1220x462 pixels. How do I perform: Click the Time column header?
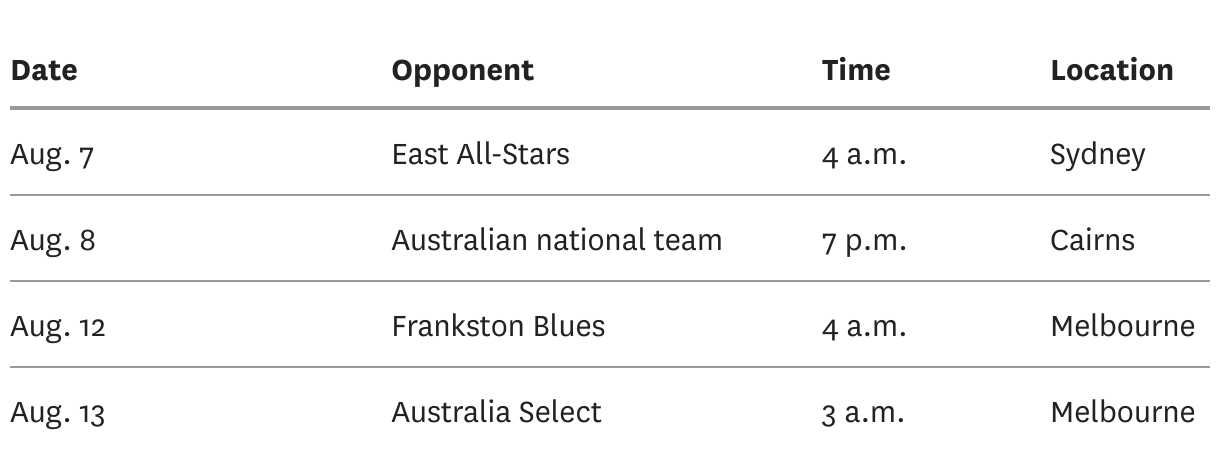[856, 70]
